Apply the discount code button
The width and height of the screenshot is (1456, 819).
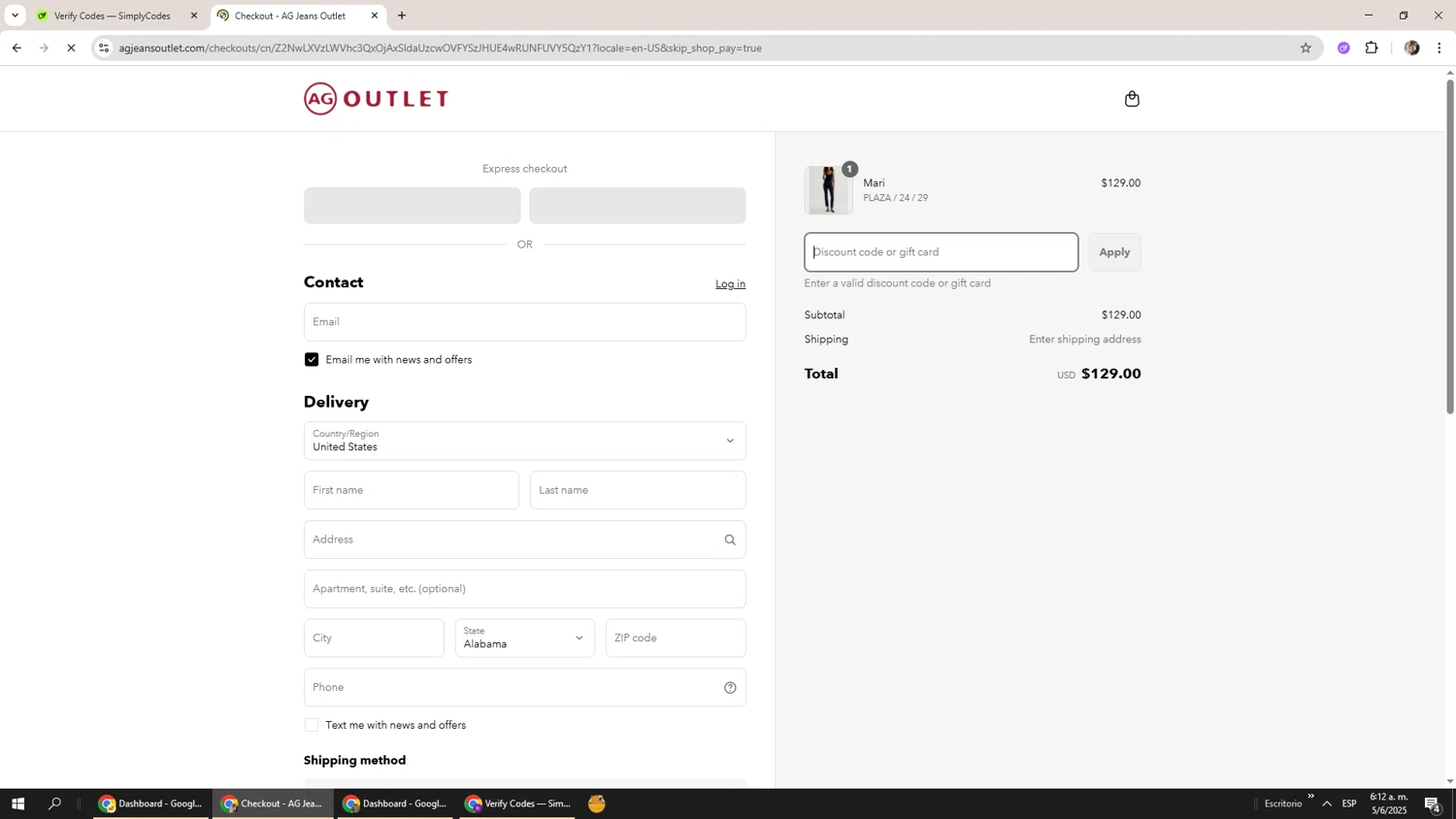(x=1114, y=252)
